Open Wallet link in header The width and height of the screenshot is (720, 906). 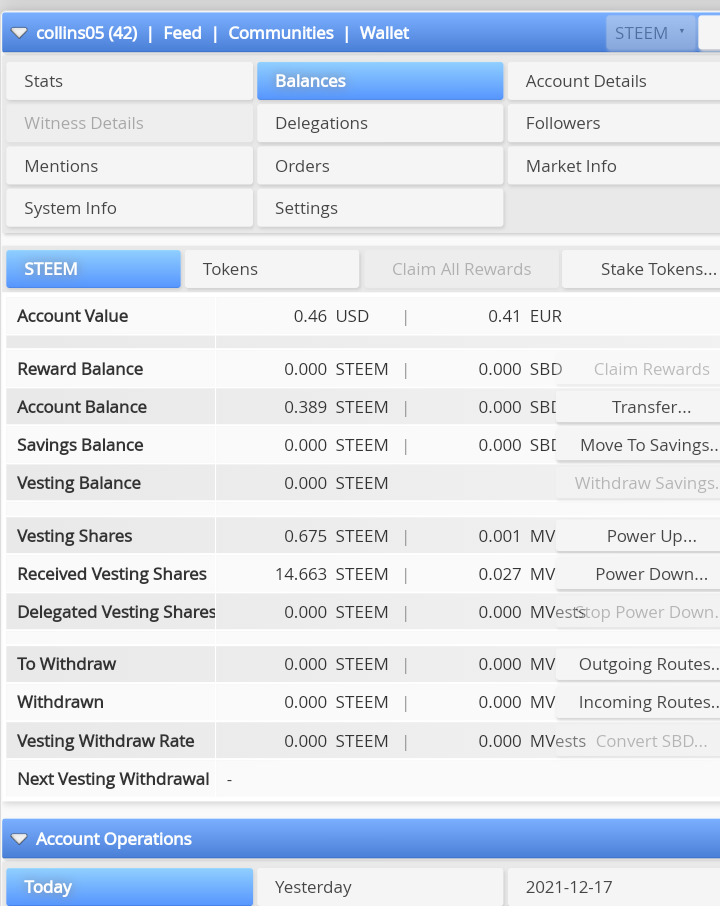(384, 33)
